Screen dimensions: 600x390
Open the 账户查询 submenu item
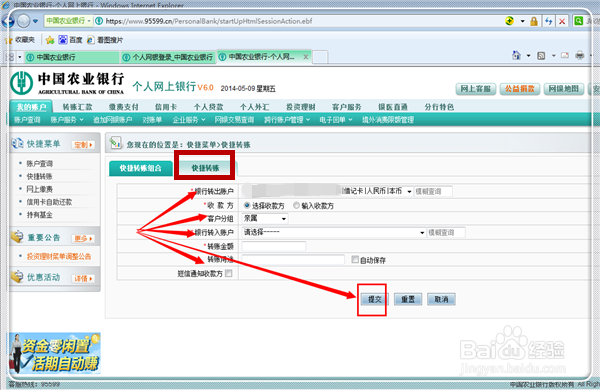coord(27,120)
